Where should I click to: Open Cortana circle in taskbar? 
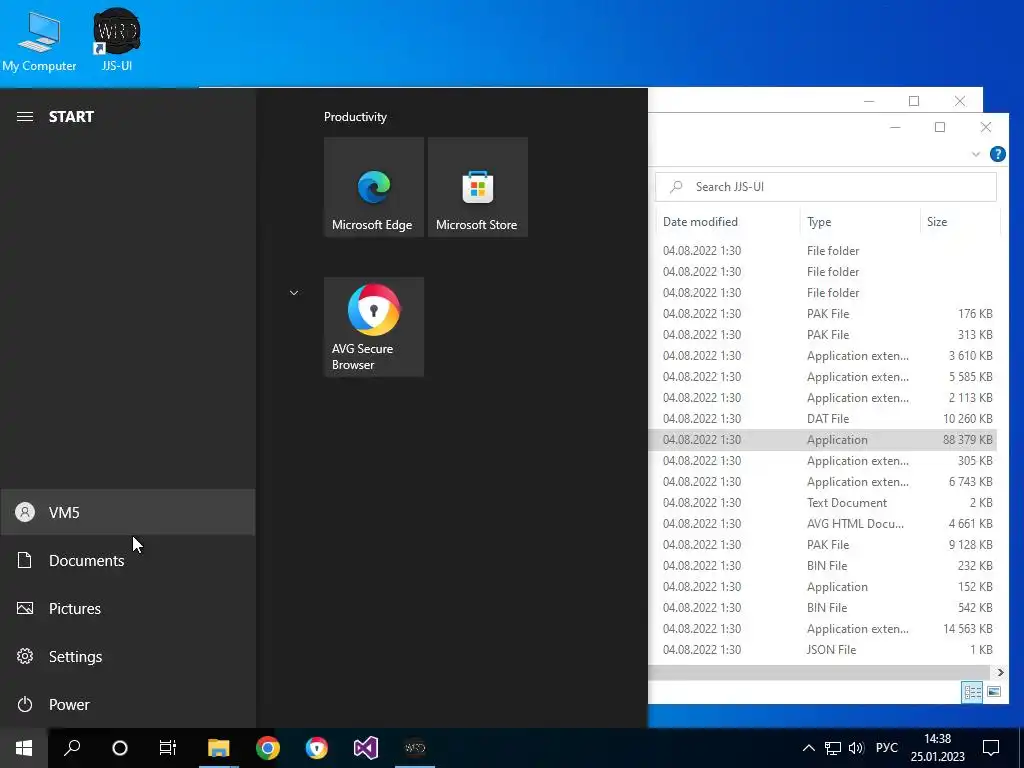(x=120, y=748)
